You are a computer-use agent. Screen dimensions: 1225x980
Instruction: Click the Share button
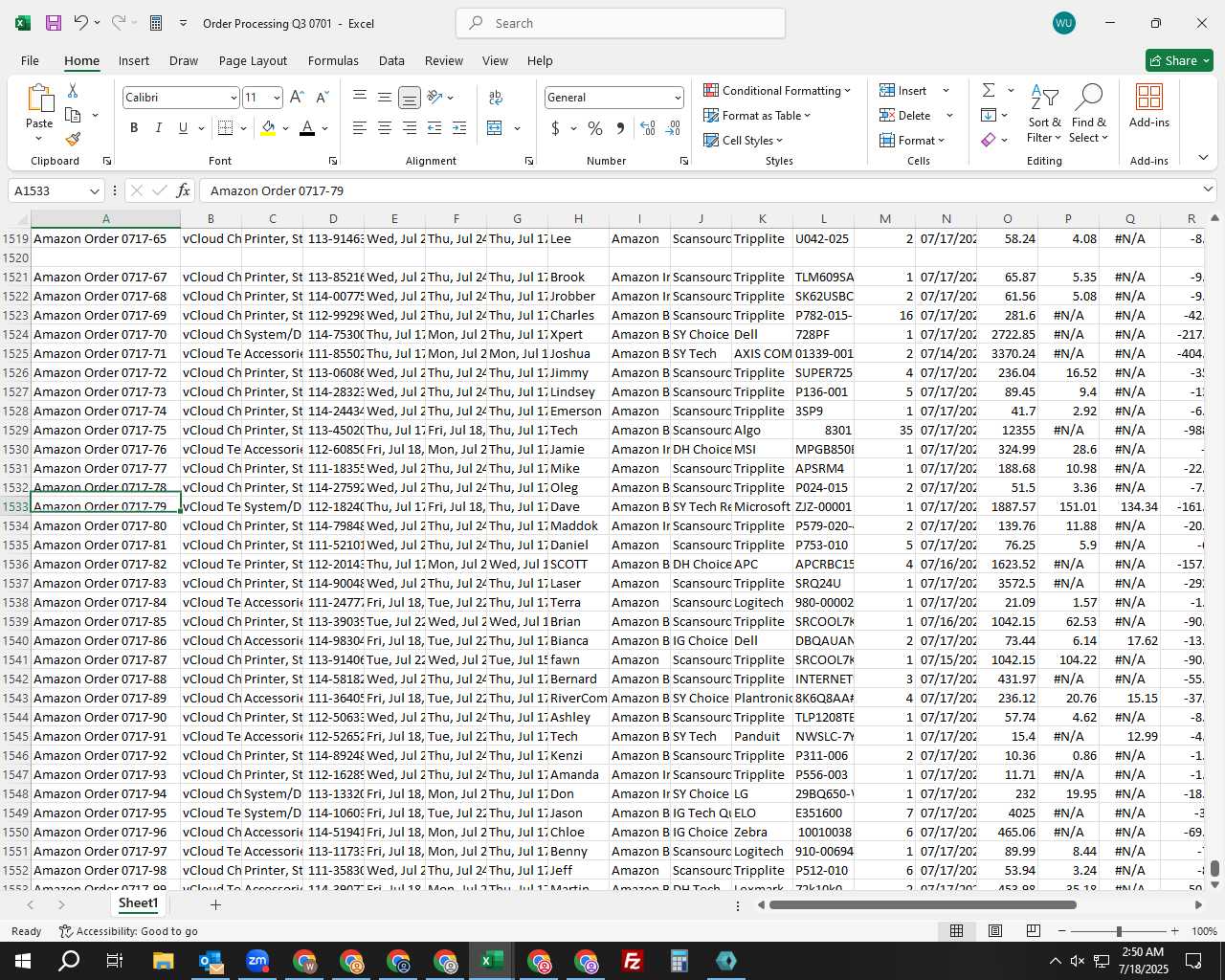[1179, 60]
